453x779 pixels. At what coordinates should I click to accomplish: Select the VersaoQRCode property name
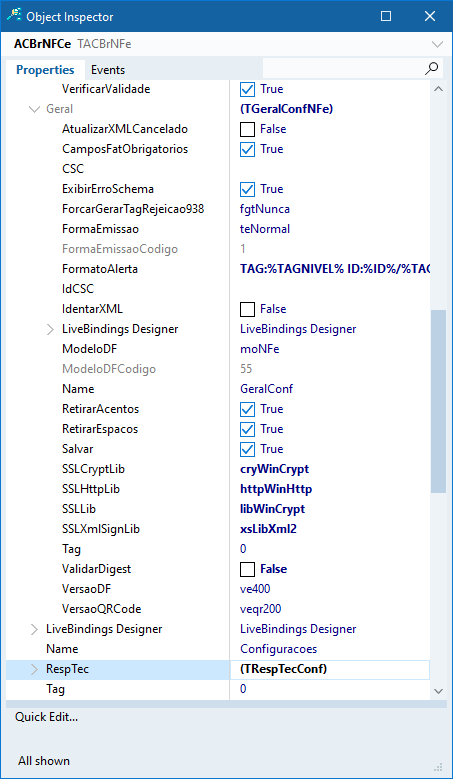101,609
